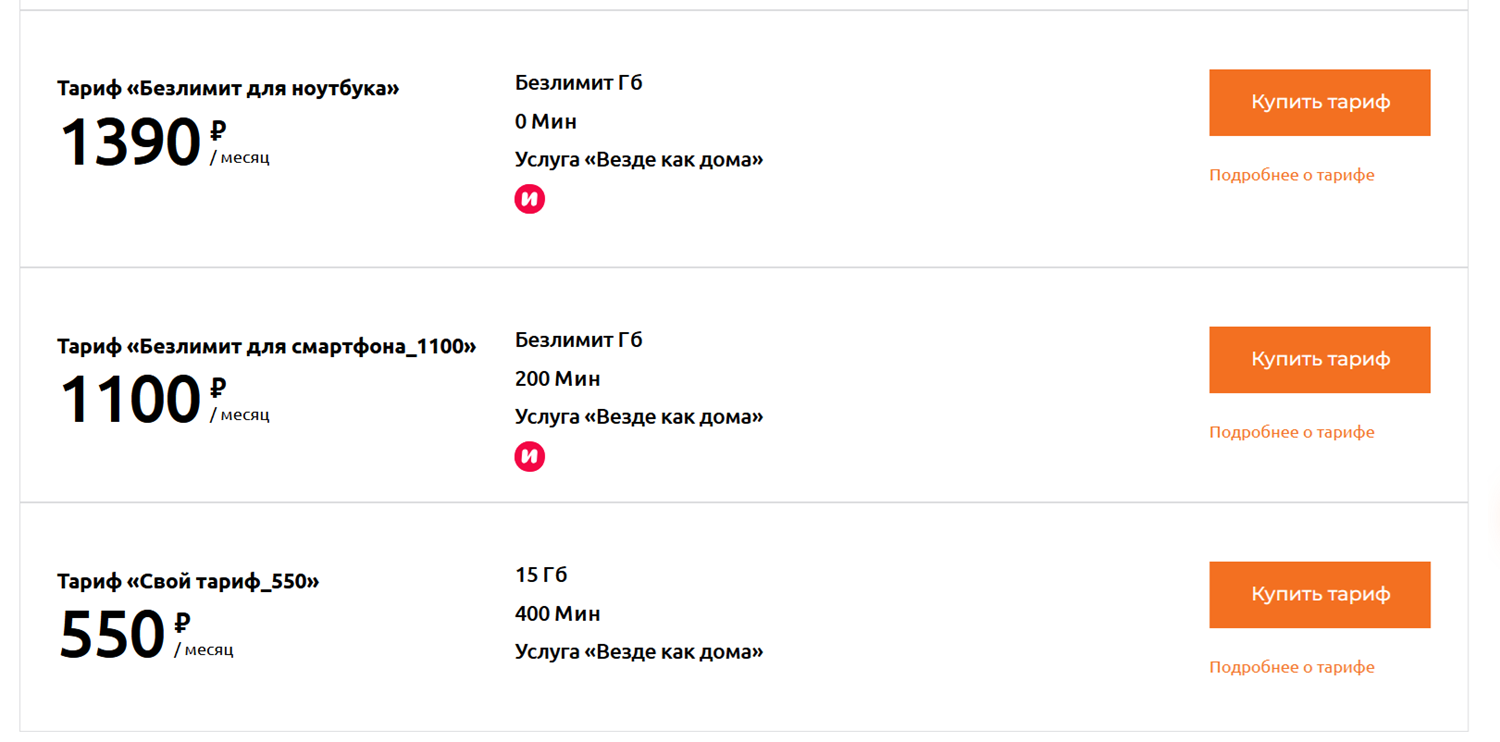Click the 1100 ₽ per month price
Screen dimensions: 1500x742
(165, 398)
